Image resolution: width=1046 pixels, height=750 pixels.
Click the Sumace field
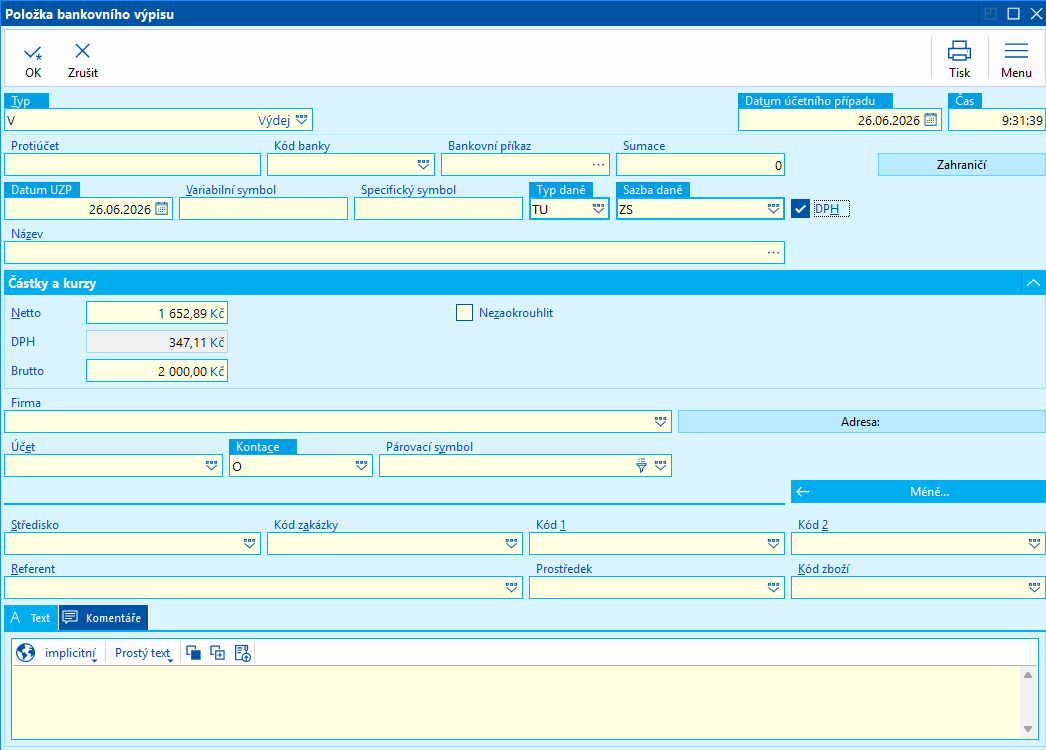tap(700, 165)
